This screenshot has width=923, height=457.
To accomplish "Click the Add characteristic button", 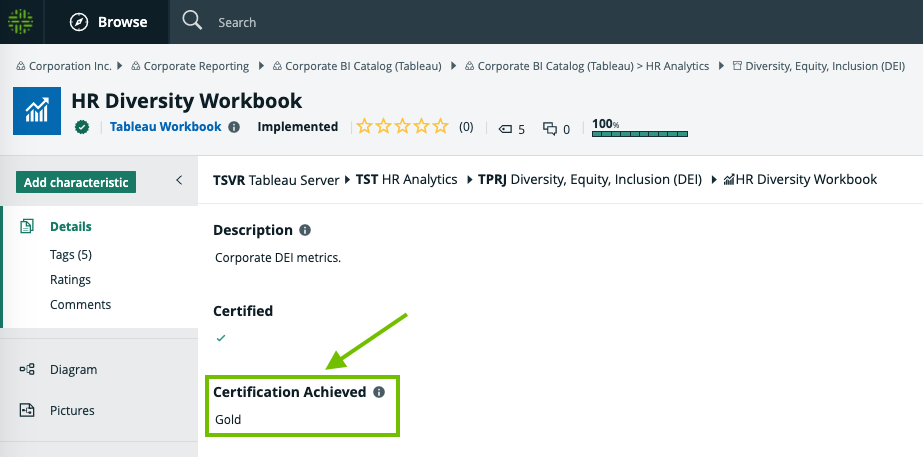I will [x=76, y=182].
